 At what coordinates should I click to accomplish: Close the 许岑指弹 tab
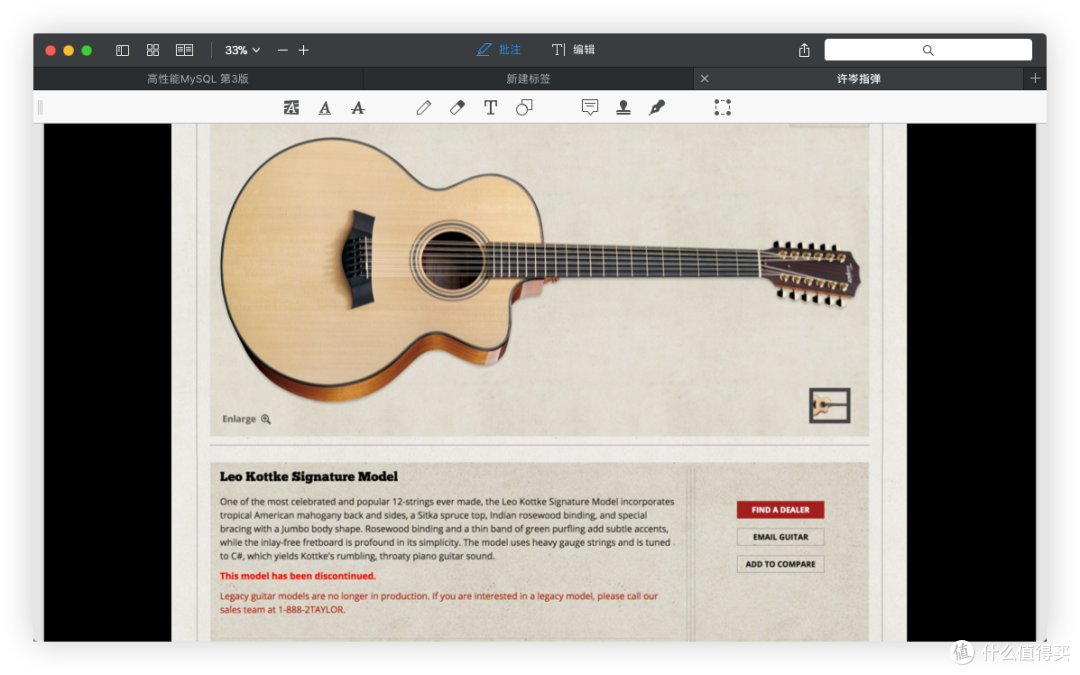[x=705, y=79]
